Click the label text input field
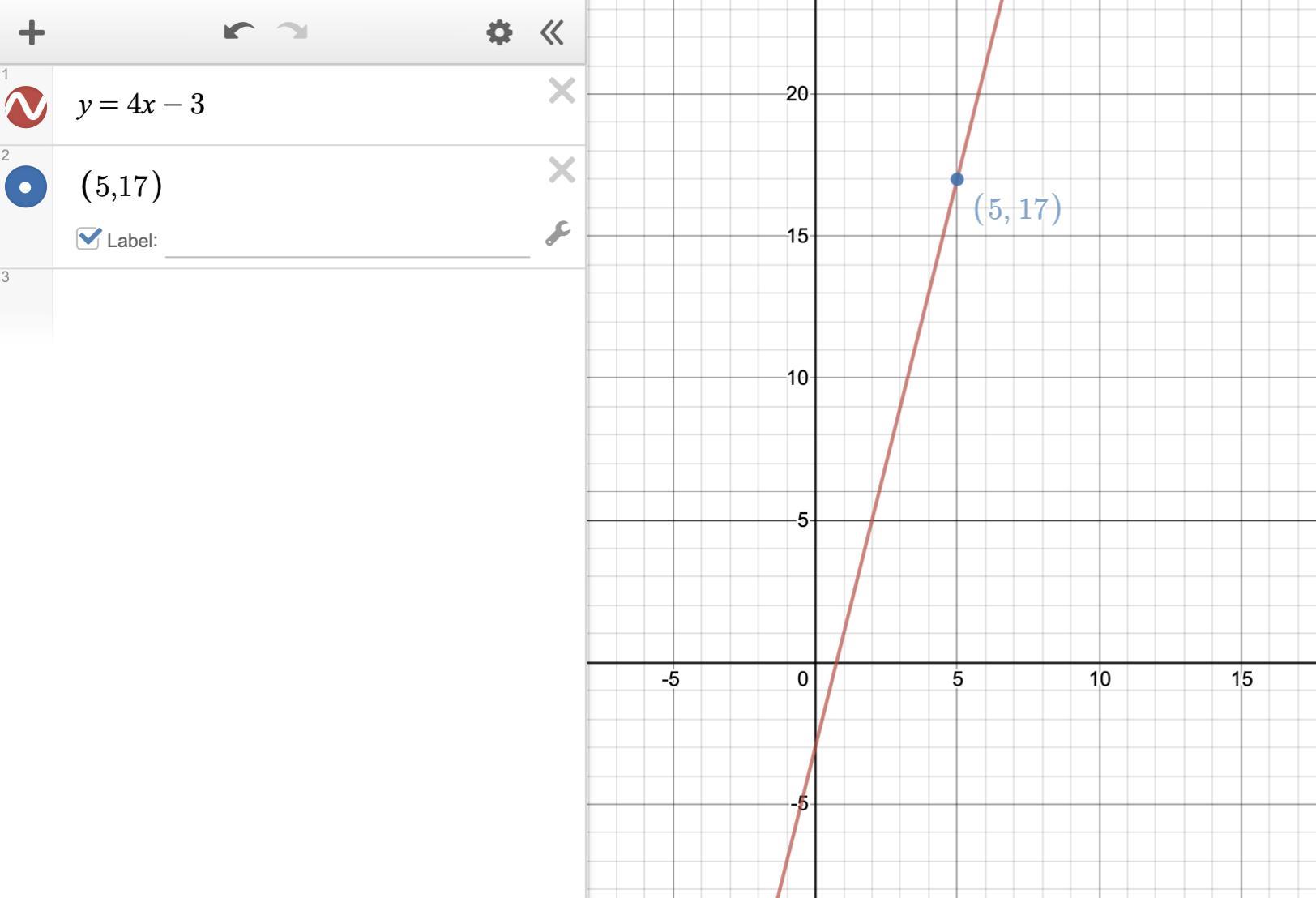The image size is (1316, 898). coord(348,241)
